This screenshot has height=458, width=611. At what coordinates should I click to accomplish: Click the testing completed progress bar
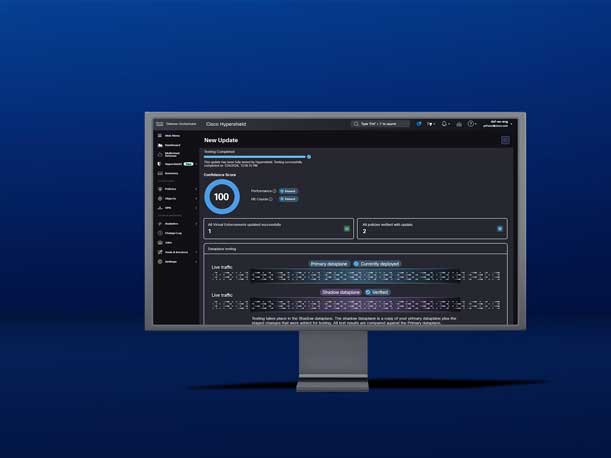(256, 157)
